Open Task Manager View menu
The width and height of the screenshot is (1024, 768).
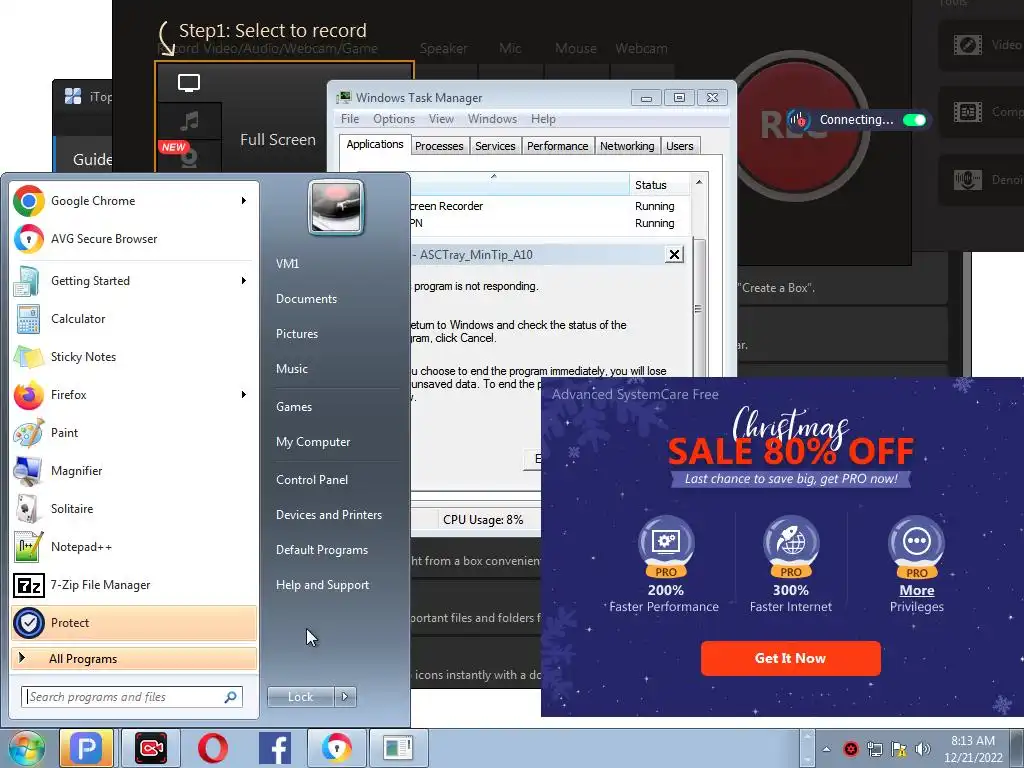441,119
